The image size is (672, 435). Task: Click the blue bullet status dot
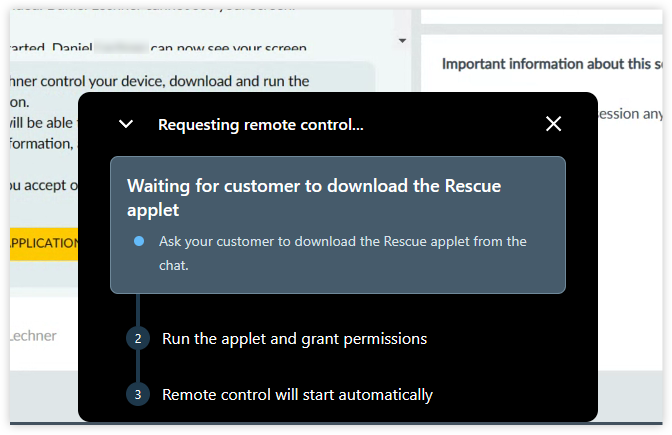(139, 241)
